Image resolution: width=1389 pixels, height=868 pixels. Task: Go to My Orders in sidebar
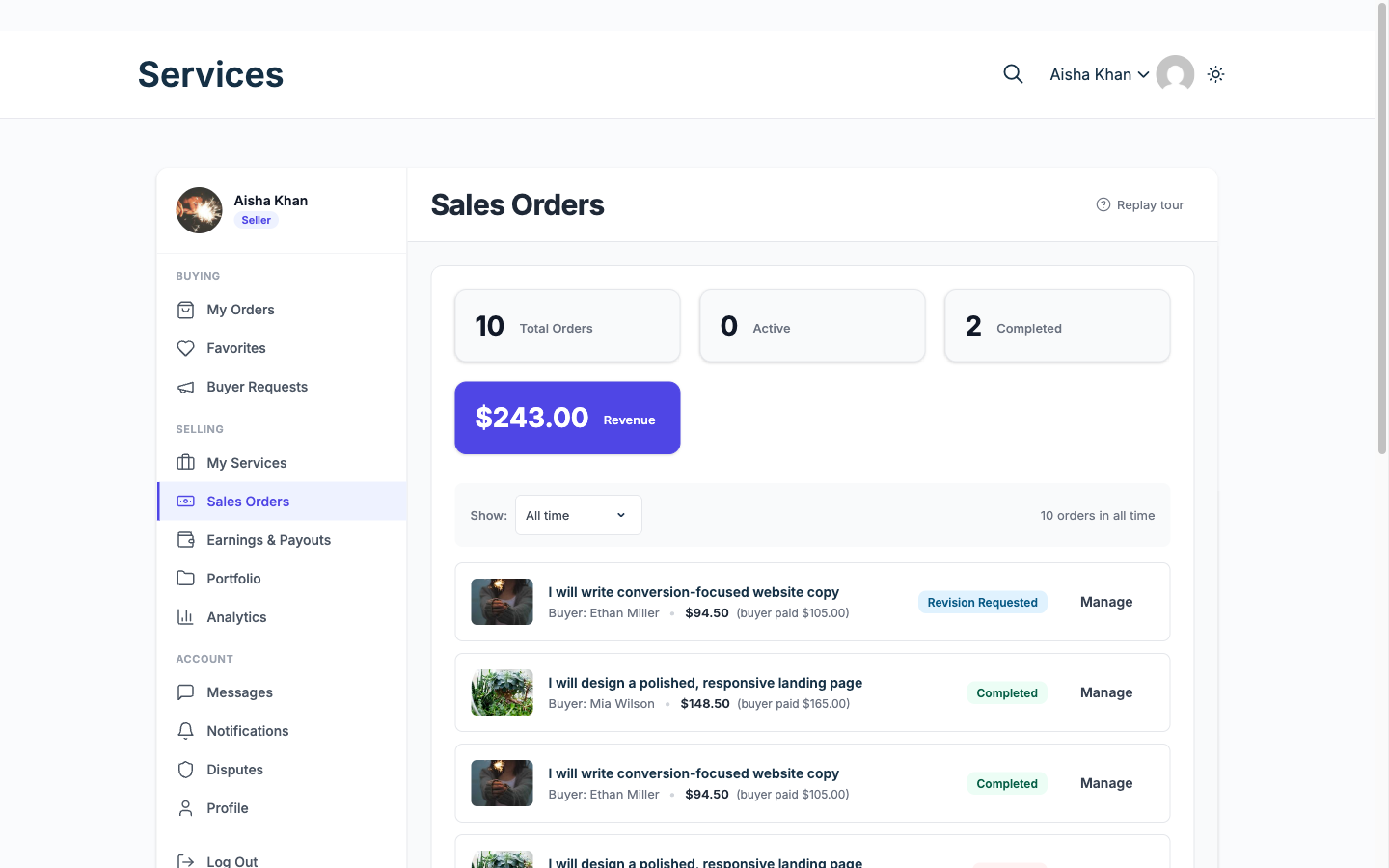pos(282,310)
